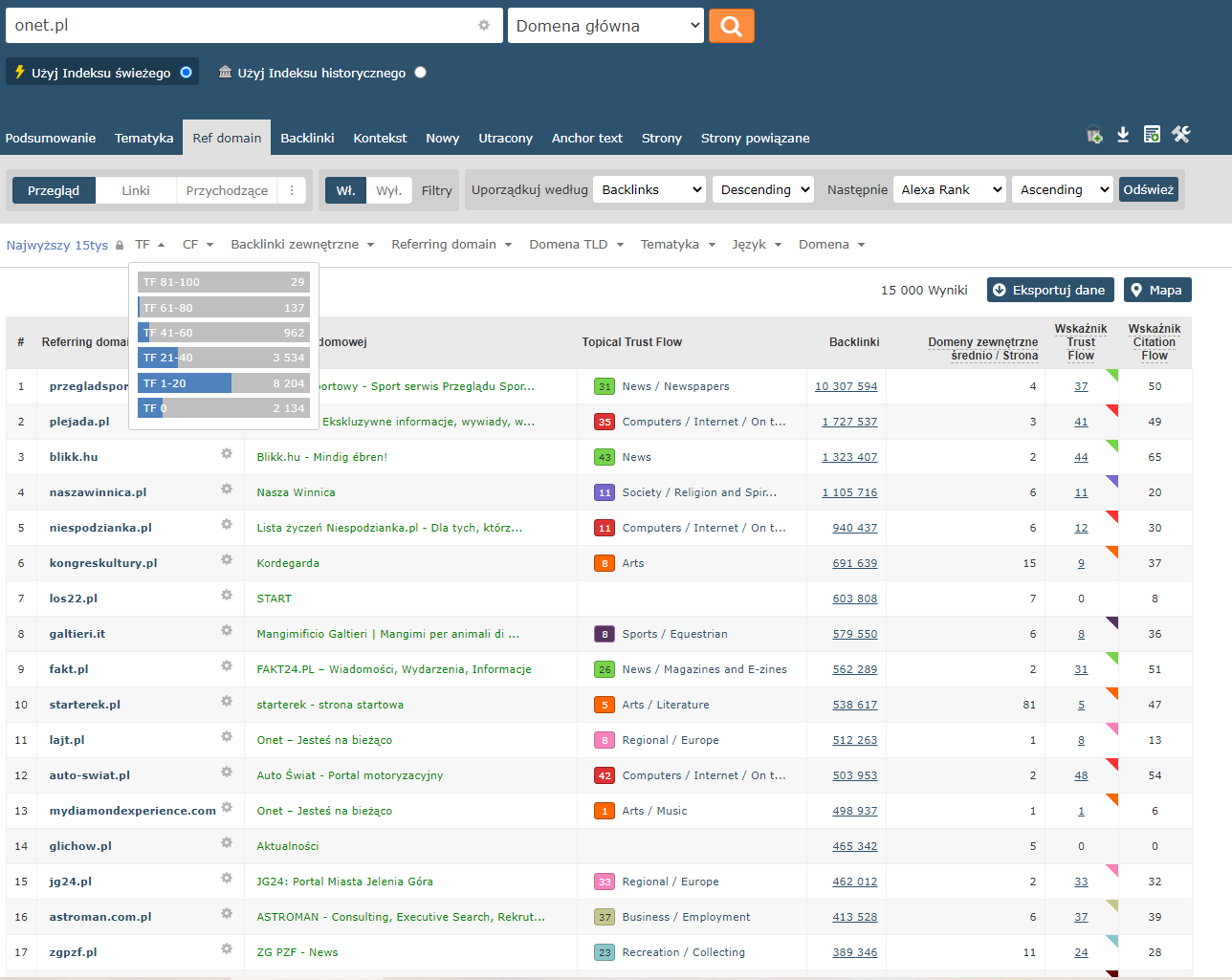Click Domeny zewnętrzne column header
This screenshot has height=980, width=1232.
[982, 349]
